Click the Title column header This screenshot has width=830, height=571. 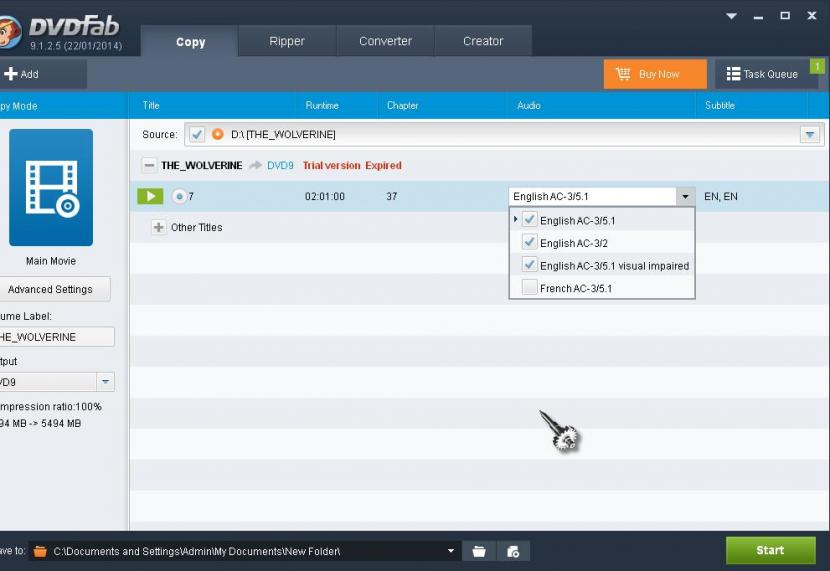151,105
